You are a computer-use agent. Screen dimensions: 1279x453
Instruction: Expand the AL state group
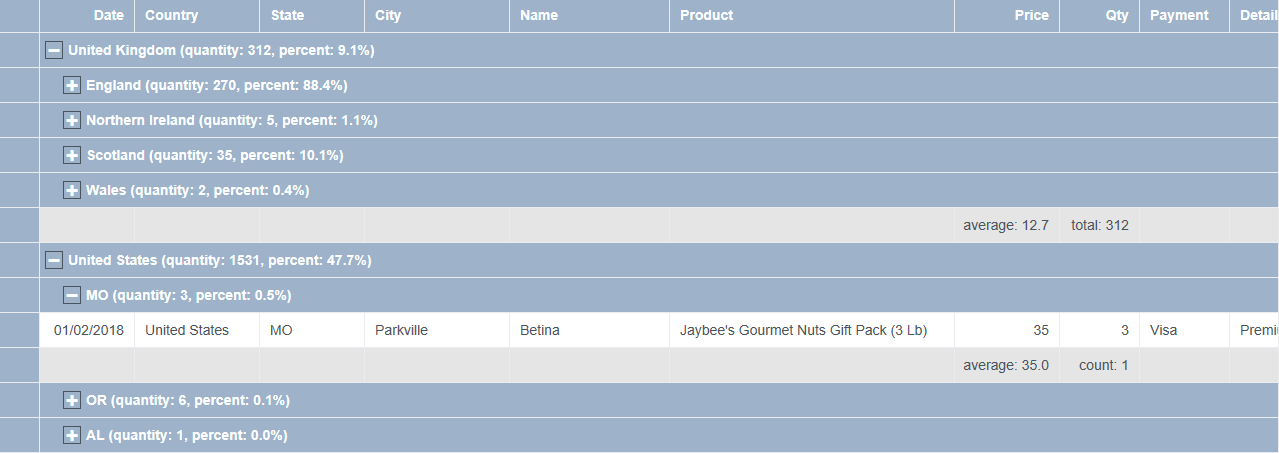[72, 435]
